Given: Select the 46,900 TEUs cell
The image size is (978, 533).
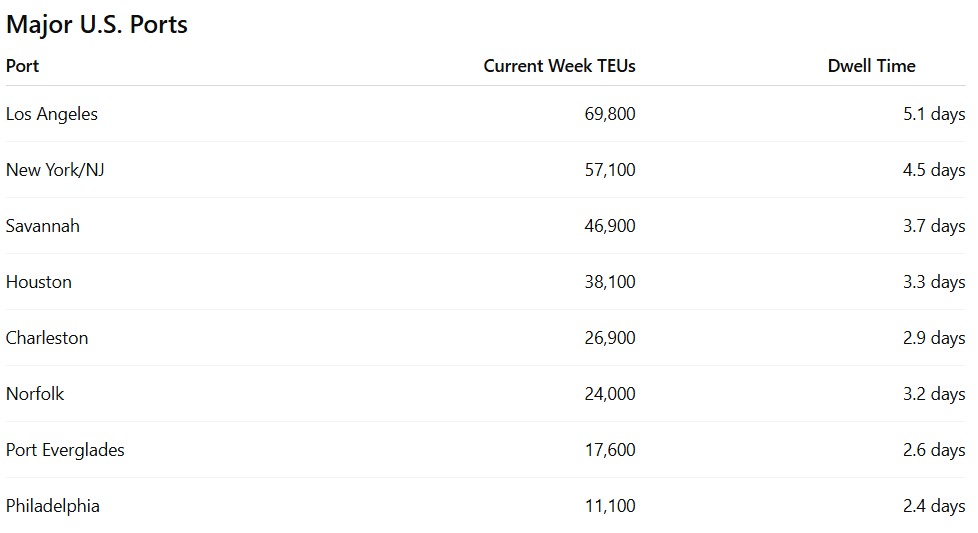Looking at the screenshot, I should point(610,226).
